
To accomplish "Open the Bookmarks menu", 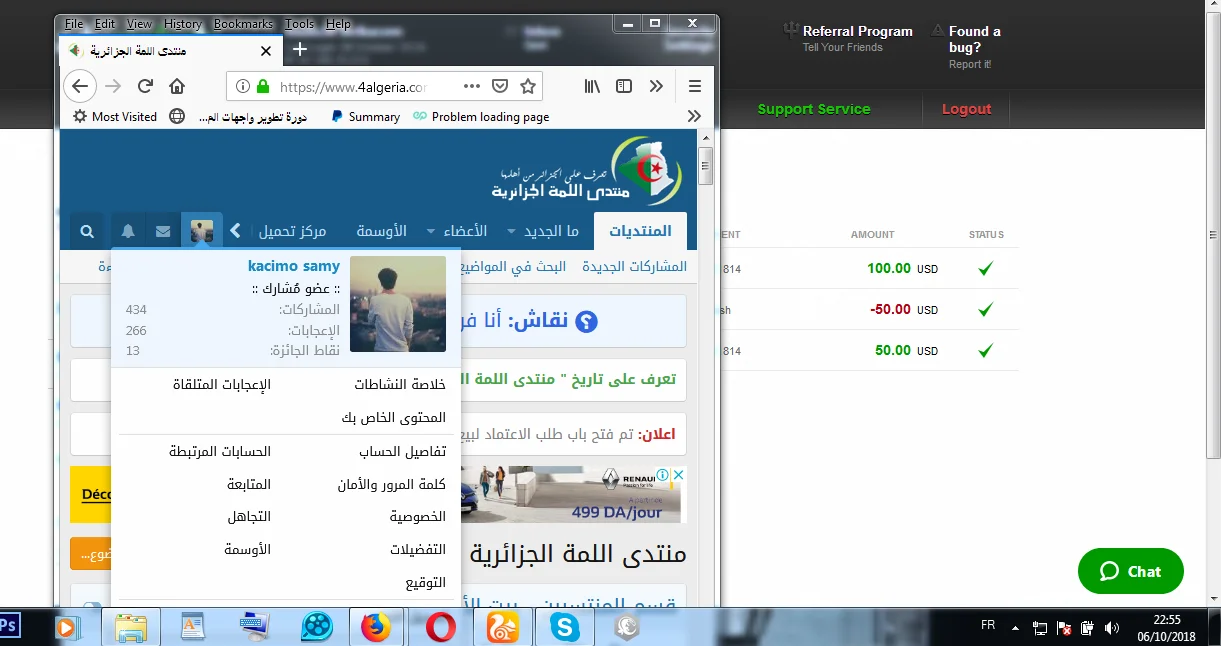I will pos(241,24).
